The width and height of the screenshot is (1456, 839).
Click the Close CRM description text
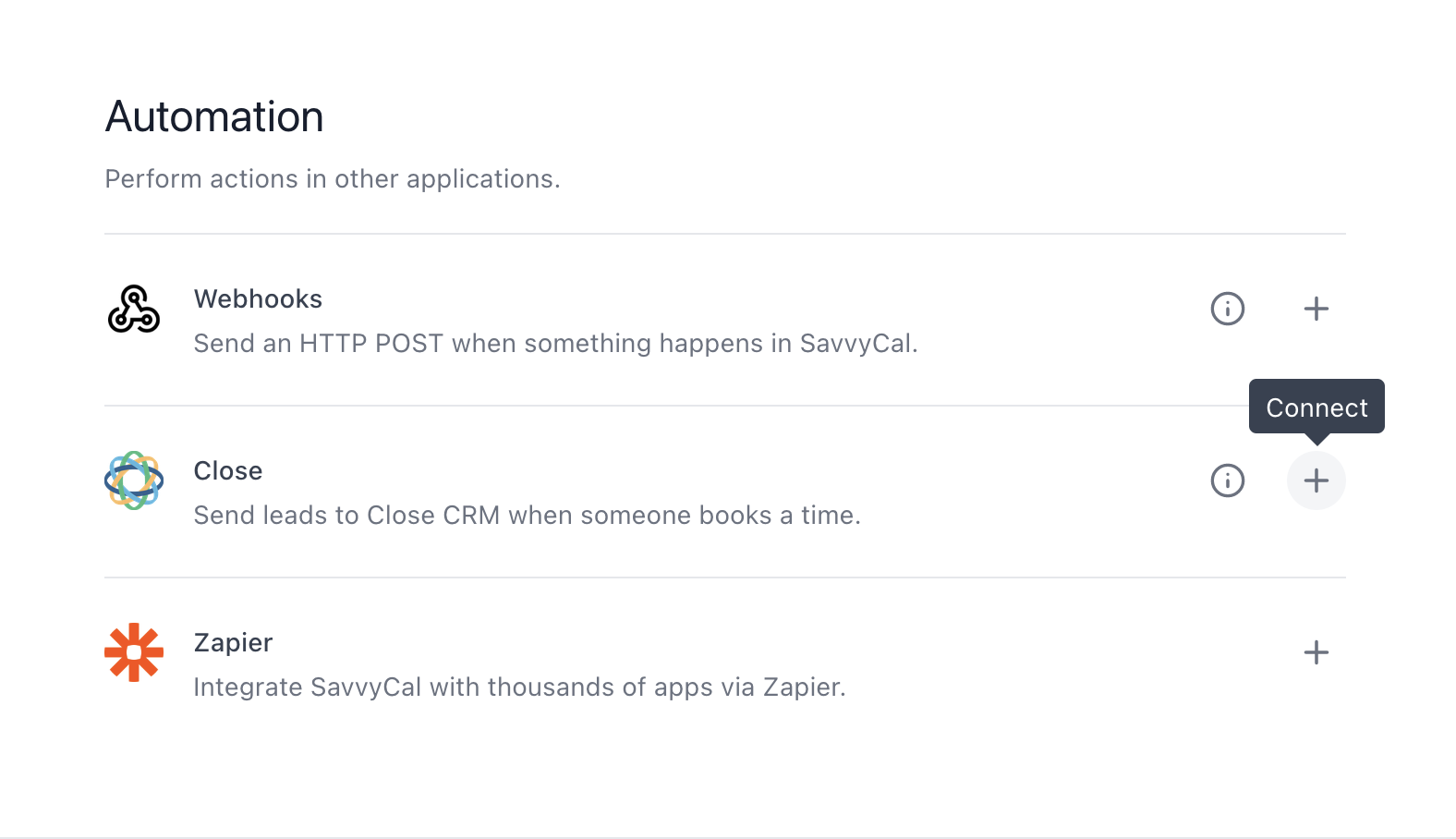pos(527,515)
